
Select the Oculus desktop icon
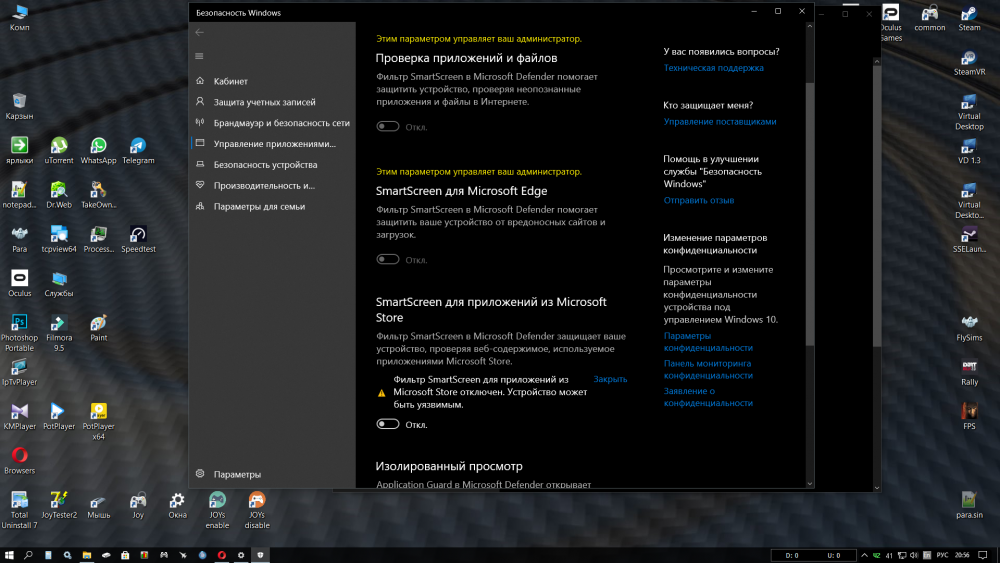(x=19, y=284)
